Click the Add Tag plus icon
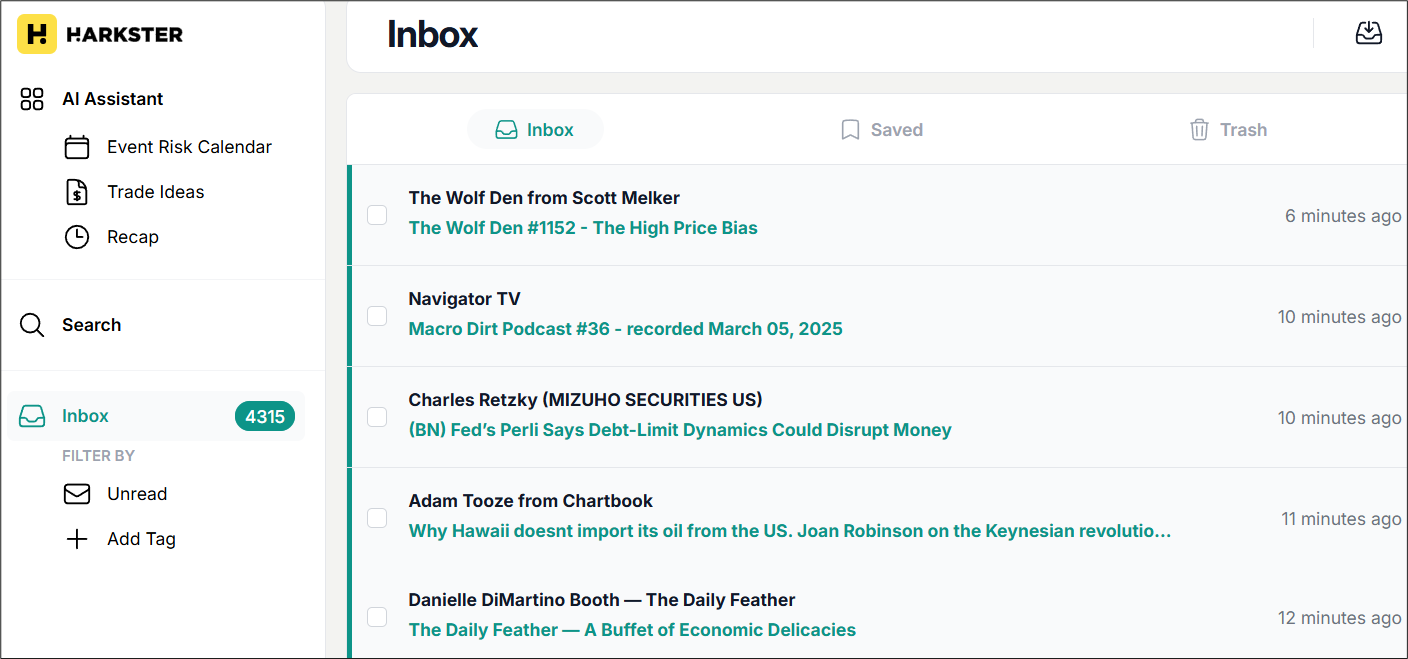Screen dimensions: 1408x659 click(x=77, y=539)
